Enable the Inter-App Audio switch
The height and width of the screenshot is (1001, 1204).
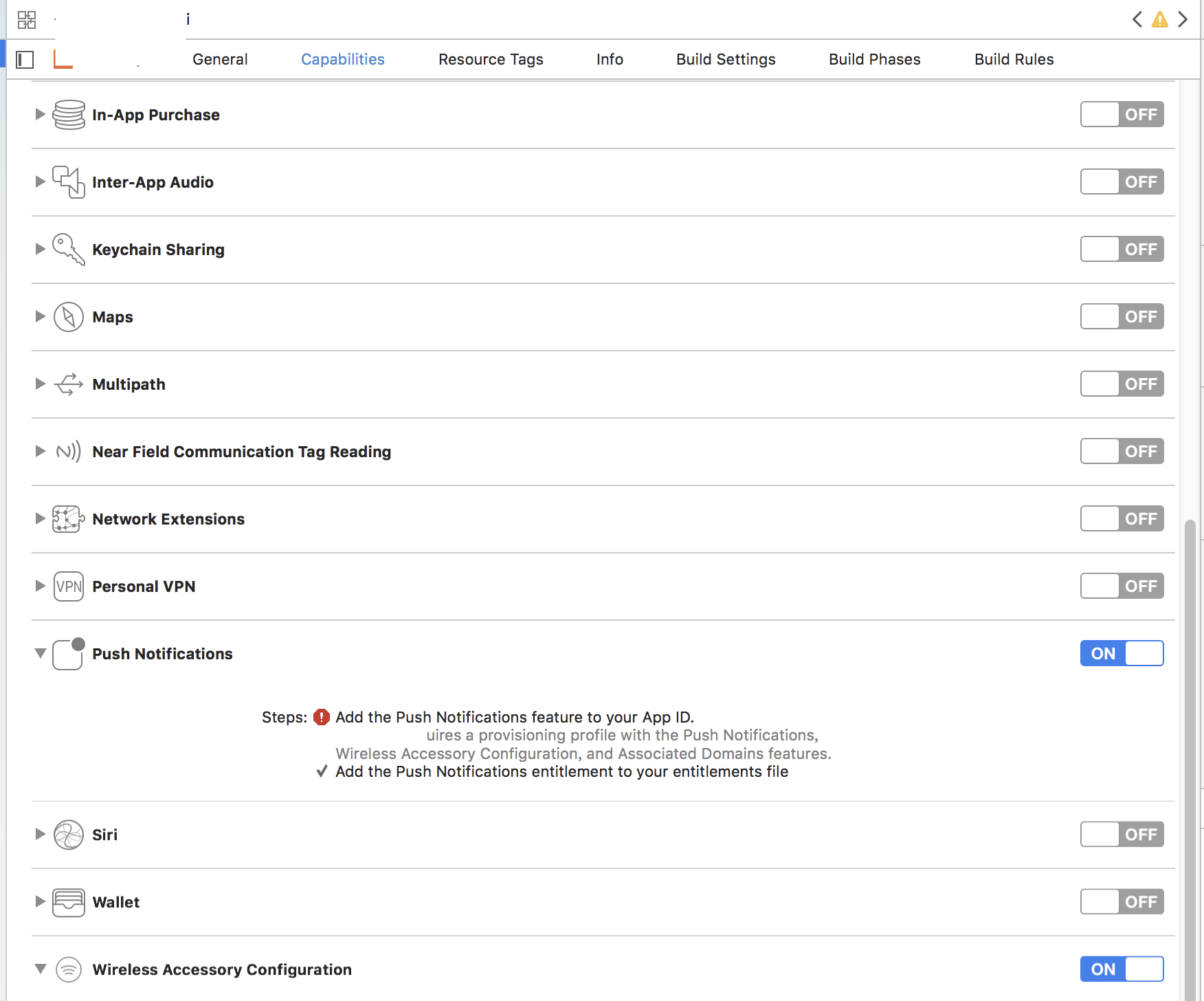(x=1122, y=182)
